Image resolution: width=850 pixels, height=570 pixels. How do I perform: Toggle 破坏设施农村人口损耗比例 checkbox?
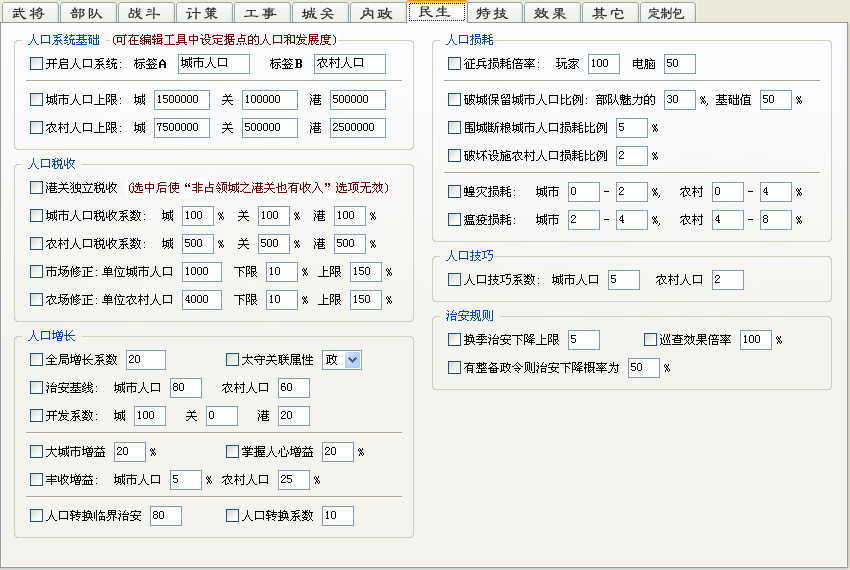[x=454, y=156]
